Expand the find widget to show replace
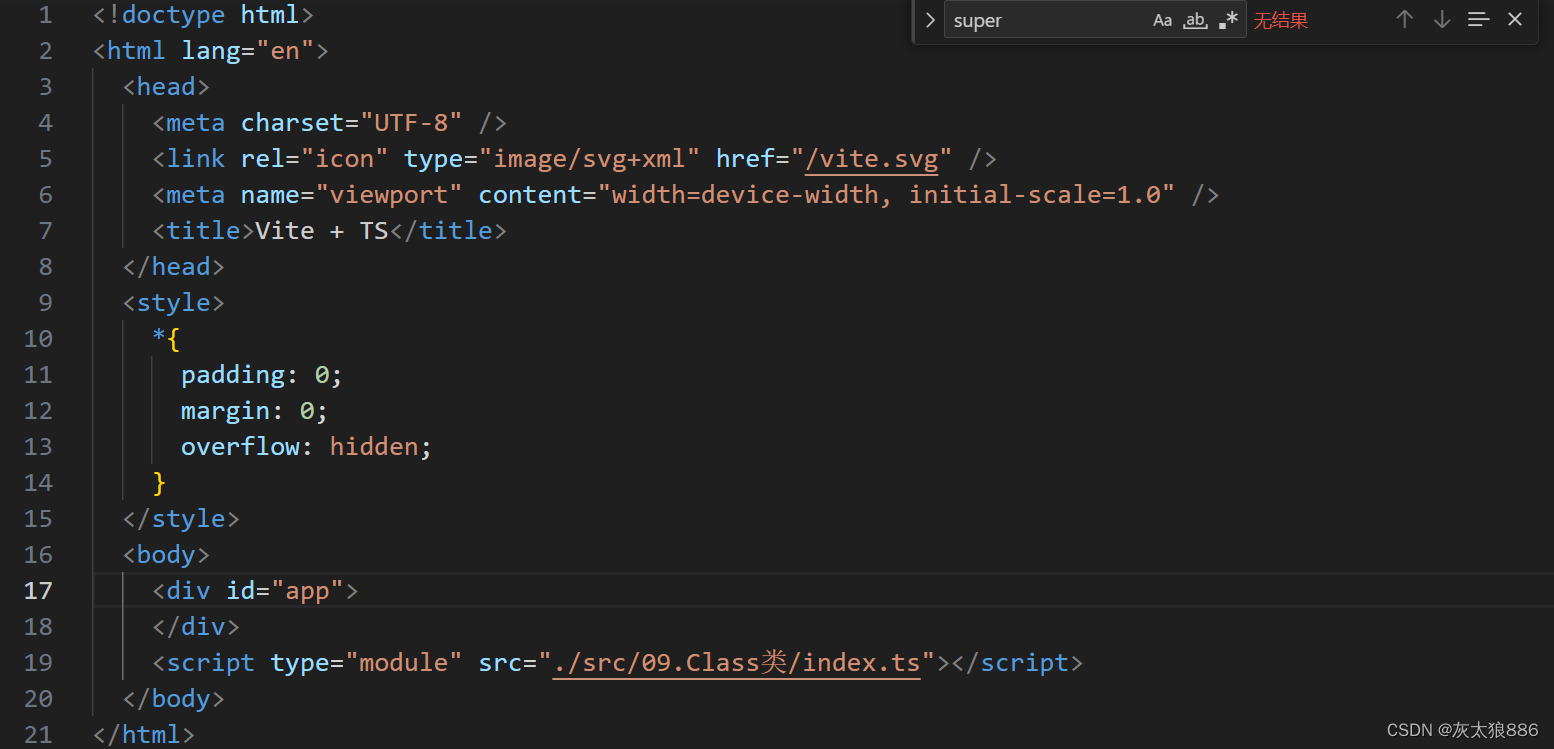Viewport: 1554px width, 749px height. pos(929,19)
